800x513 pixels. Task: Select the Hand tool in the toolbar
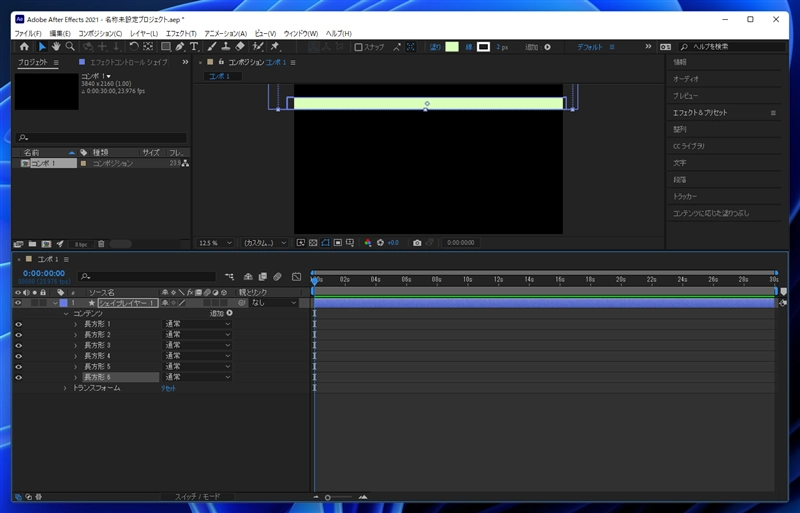point(56,46)
